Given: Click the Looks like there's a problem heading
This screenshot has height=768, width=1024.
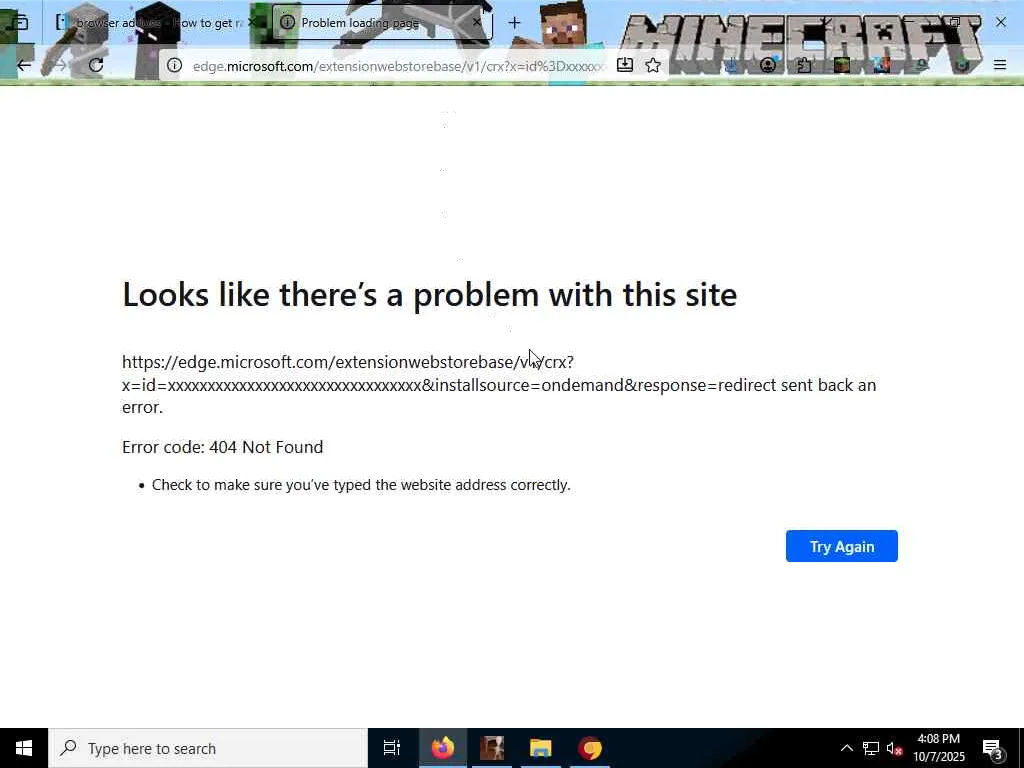Looking at the screenshot, I should (x=430, y=295).
